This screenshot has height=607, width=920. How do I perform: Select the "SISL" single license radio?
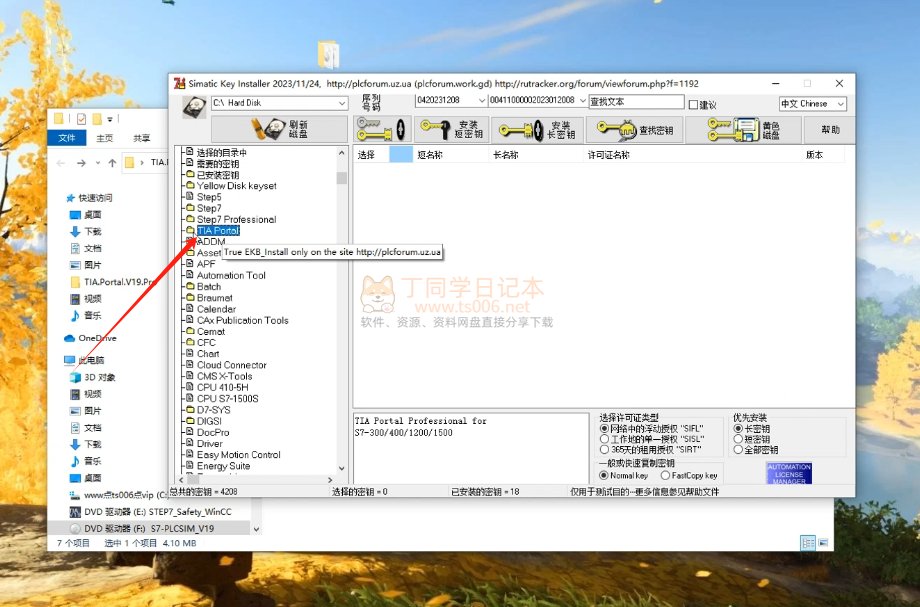[x=604, y=439]
